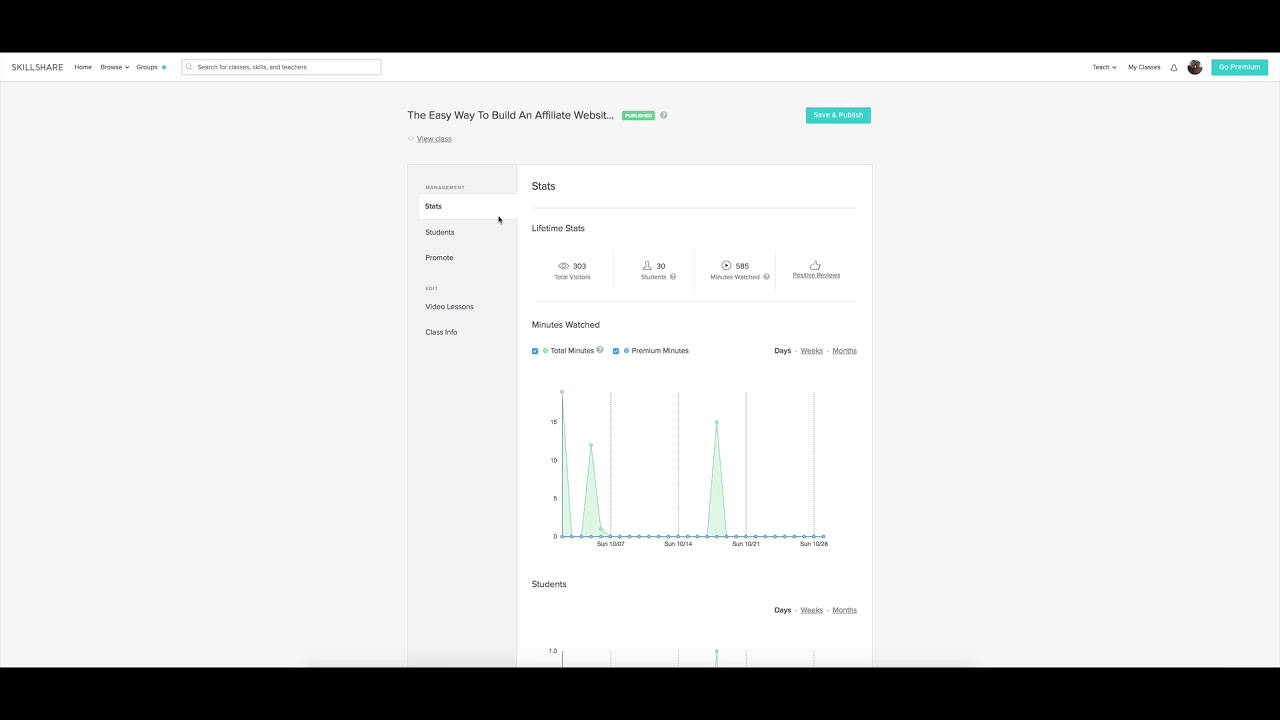Open Video Lessons editor section
The width and height of the screenshot is (1280, 720).
[449, 307]
